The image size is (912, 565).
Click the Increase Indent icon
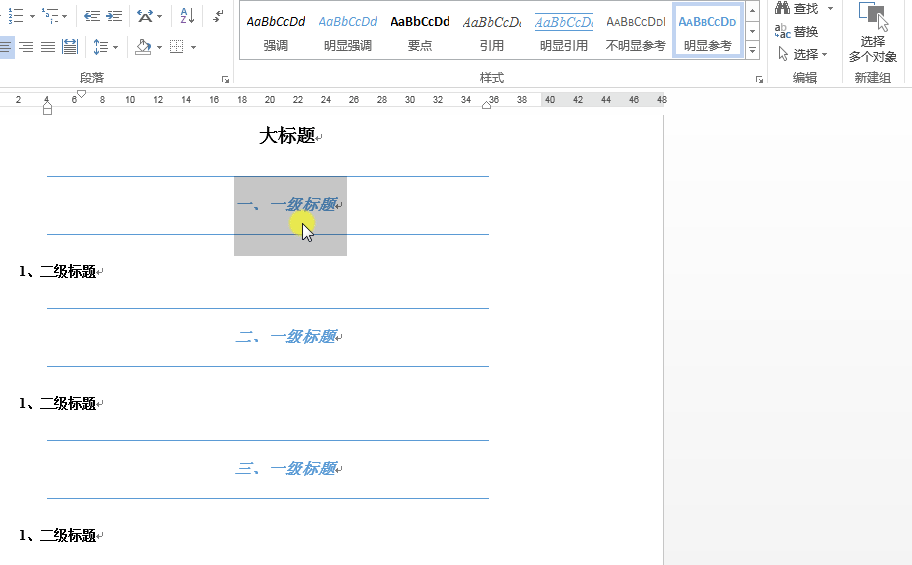114,16
